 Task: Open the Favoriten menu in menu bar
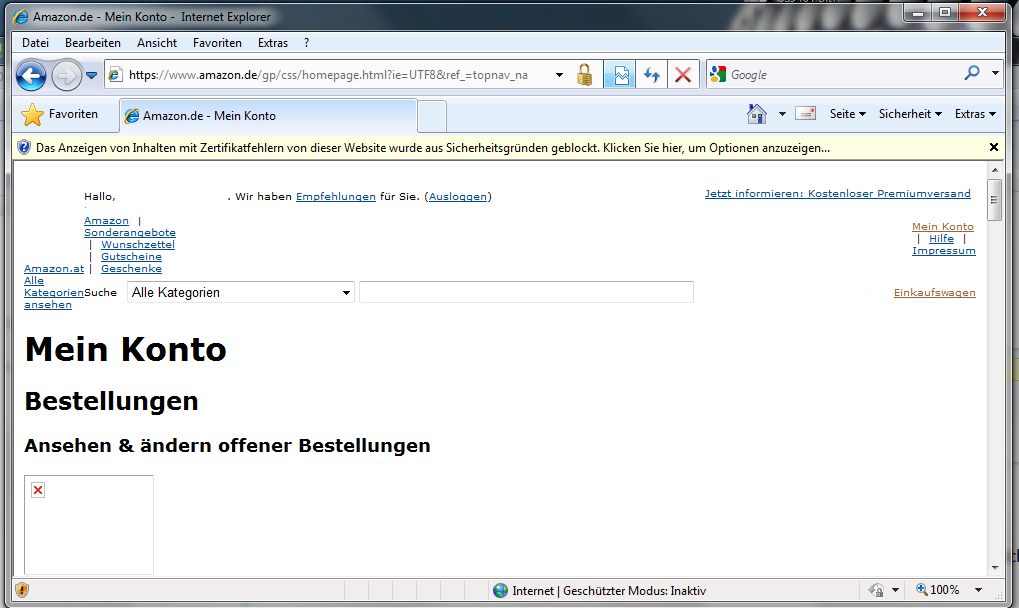coord(217,43)
